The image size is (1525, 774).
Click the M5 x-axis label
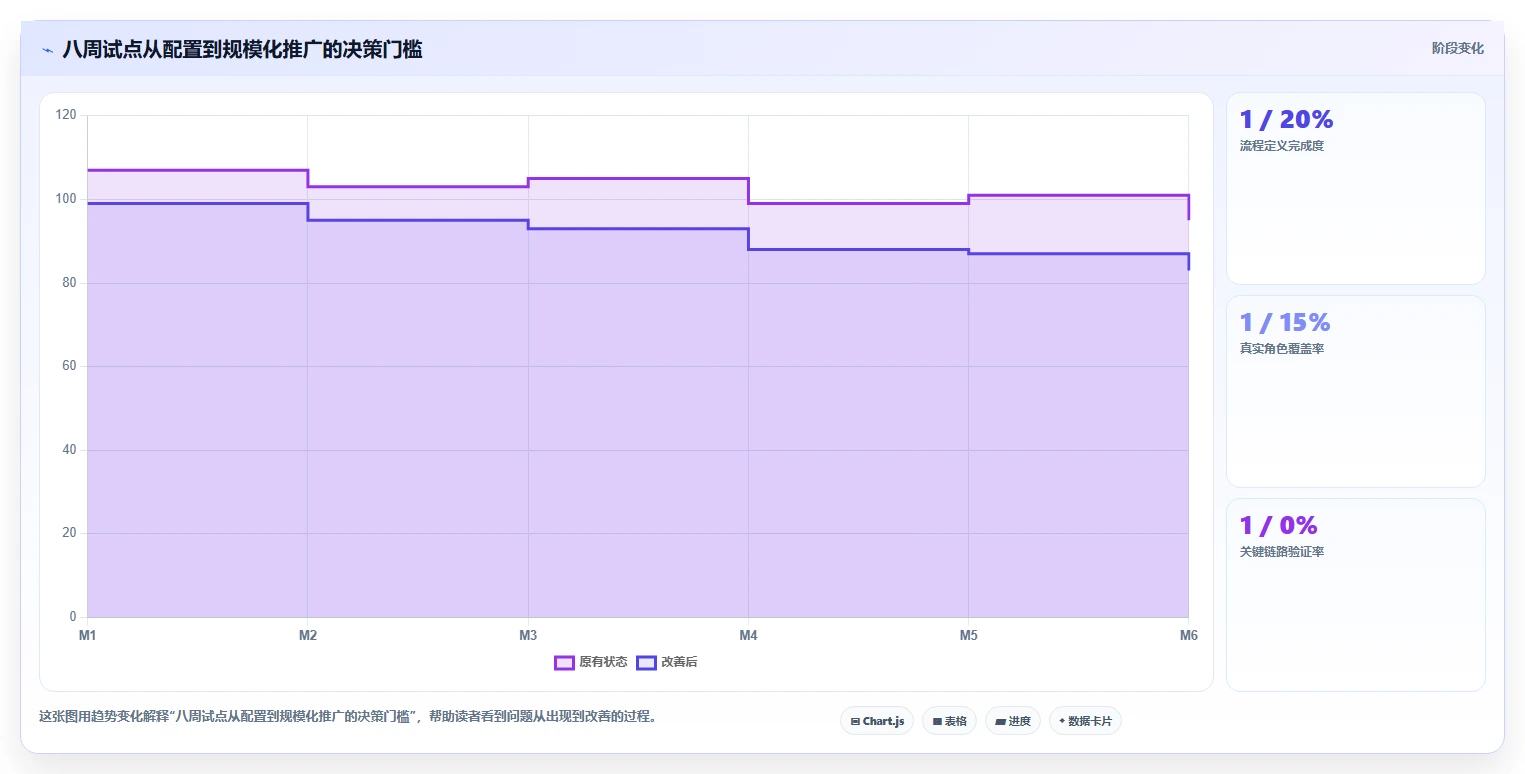point(968,635)
